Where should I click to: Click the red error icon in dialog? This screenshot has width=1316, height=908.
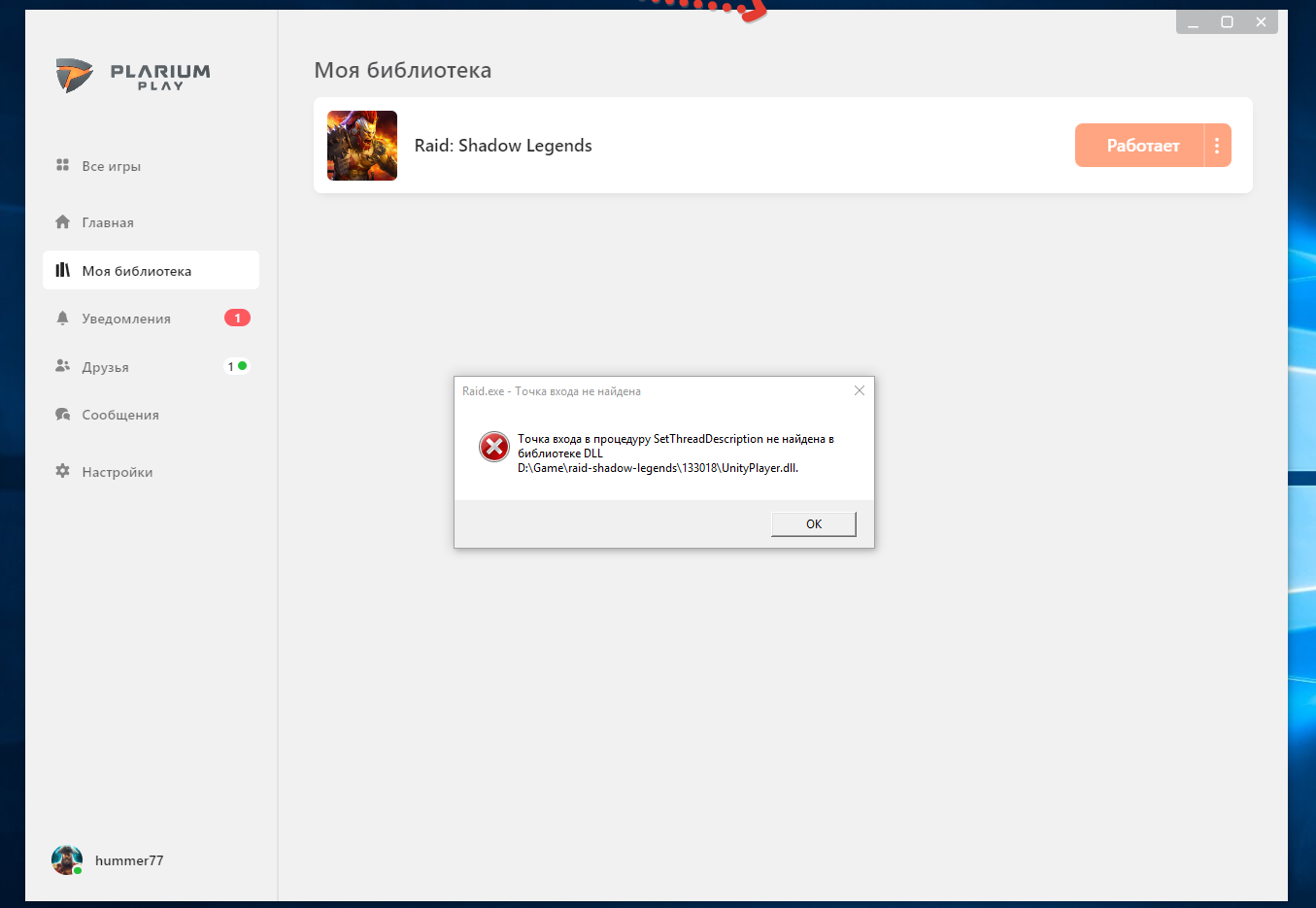click(494, 447)
